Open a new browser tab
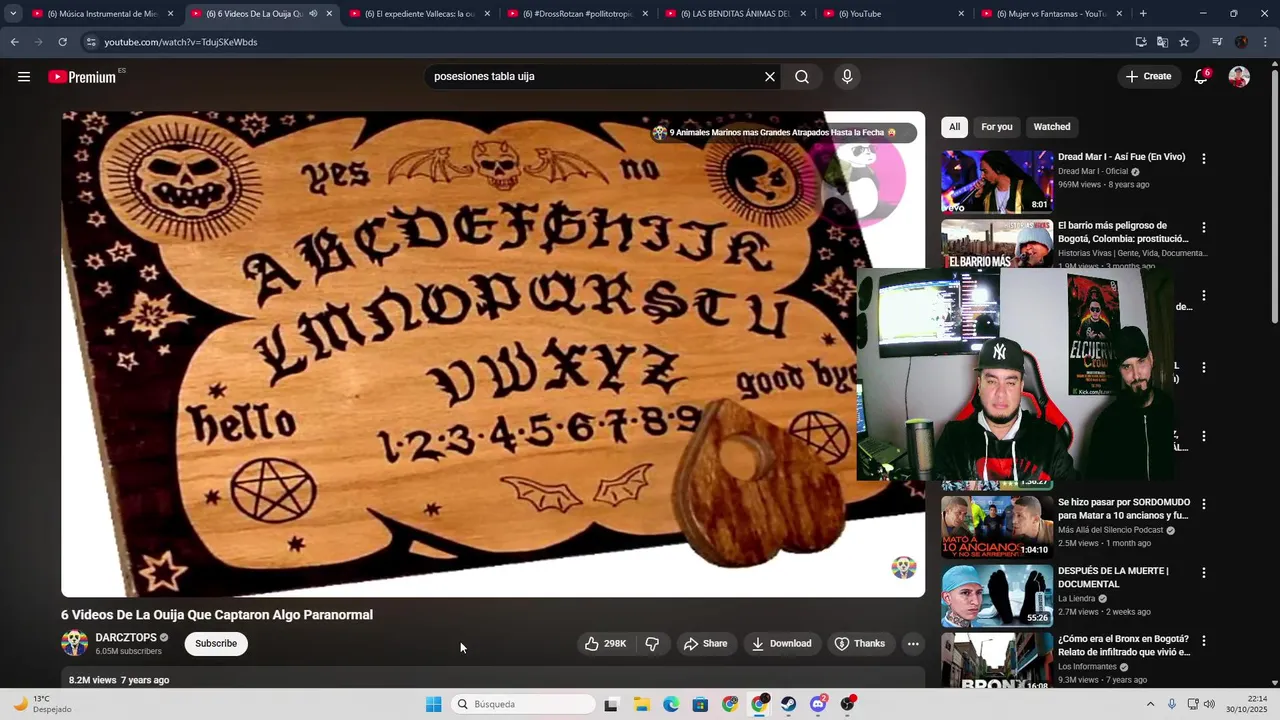The image size is (1280, 720). tap(1143, 14)
